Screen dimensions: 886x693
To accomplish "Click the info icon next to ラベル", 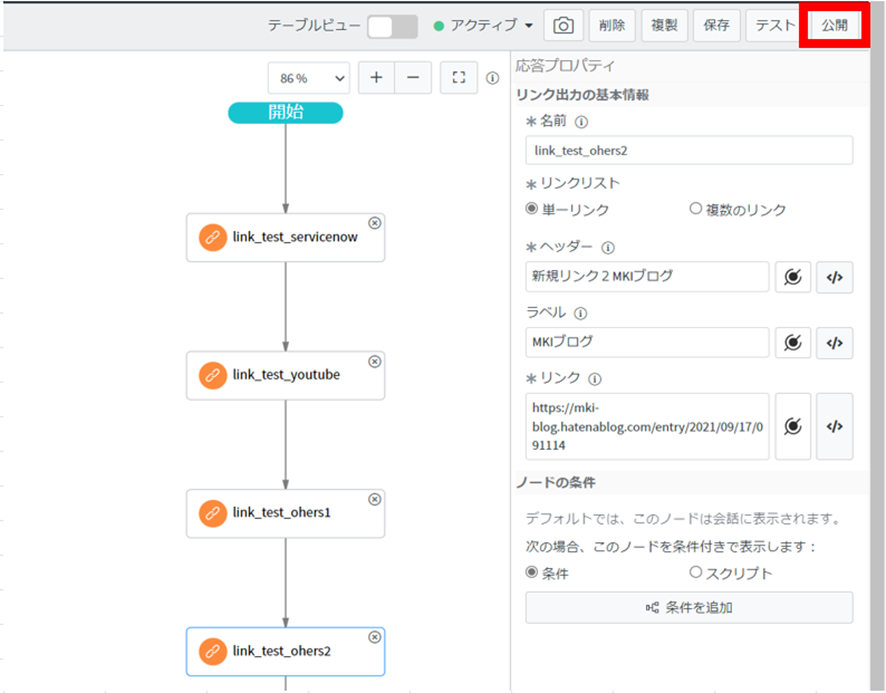I will [x=580, y=313].
